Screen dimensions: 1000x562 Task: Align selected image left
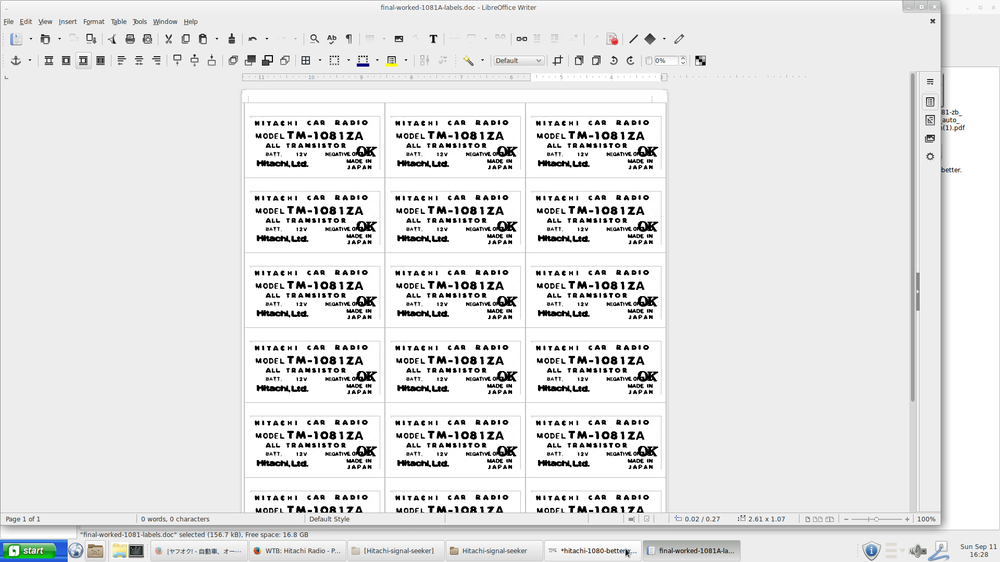121,61
